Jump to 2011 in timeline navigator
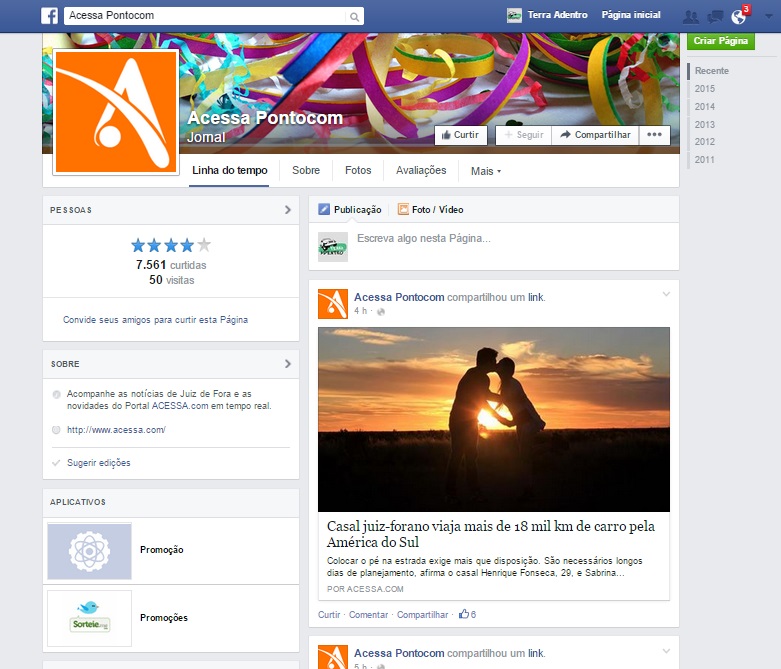This screenshot has width=781, height=669. (704, 160)
